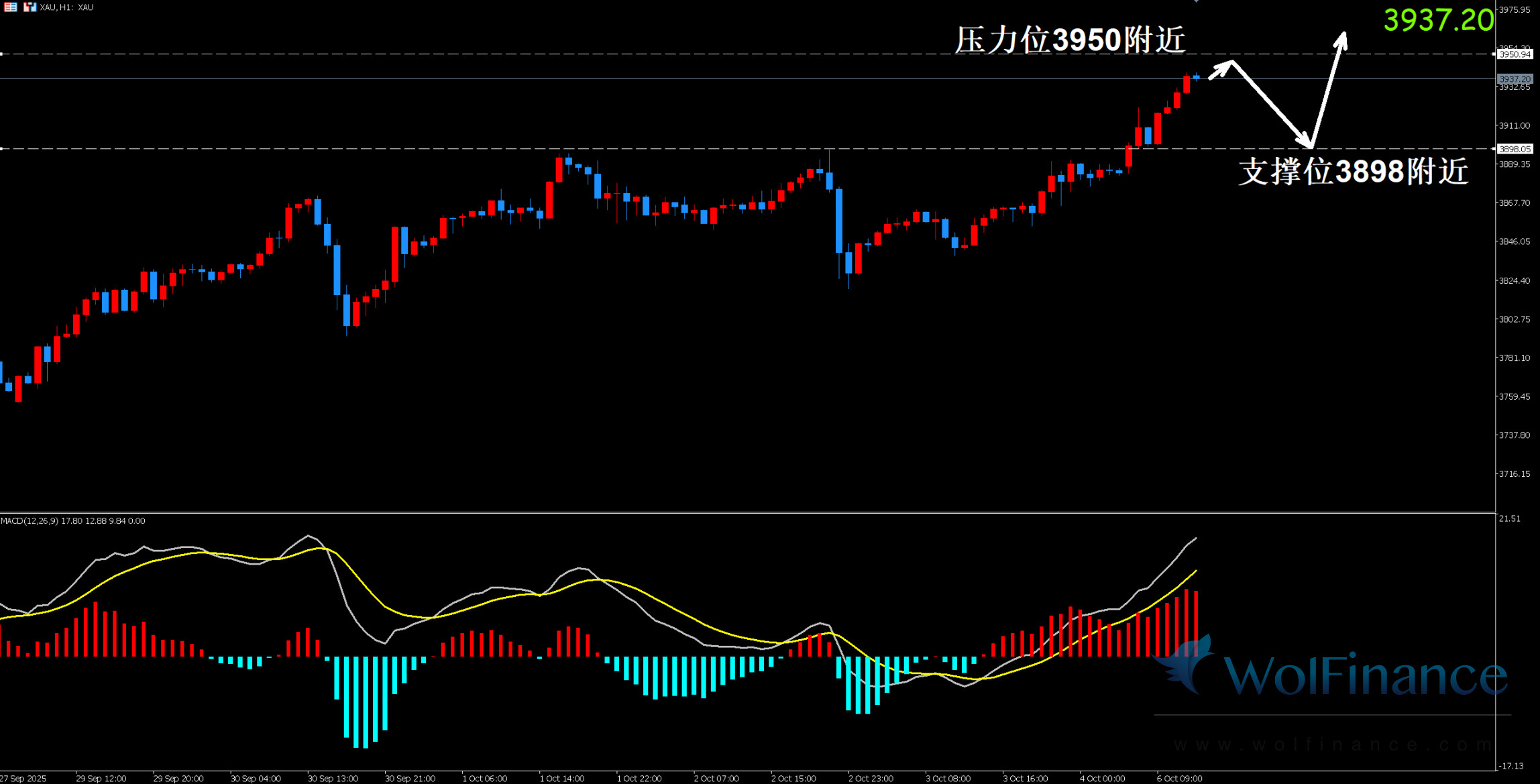Click the left handle of the 3898 dashed line
1540x784 pixels.
pyautogui.click(x=2, y=148)
